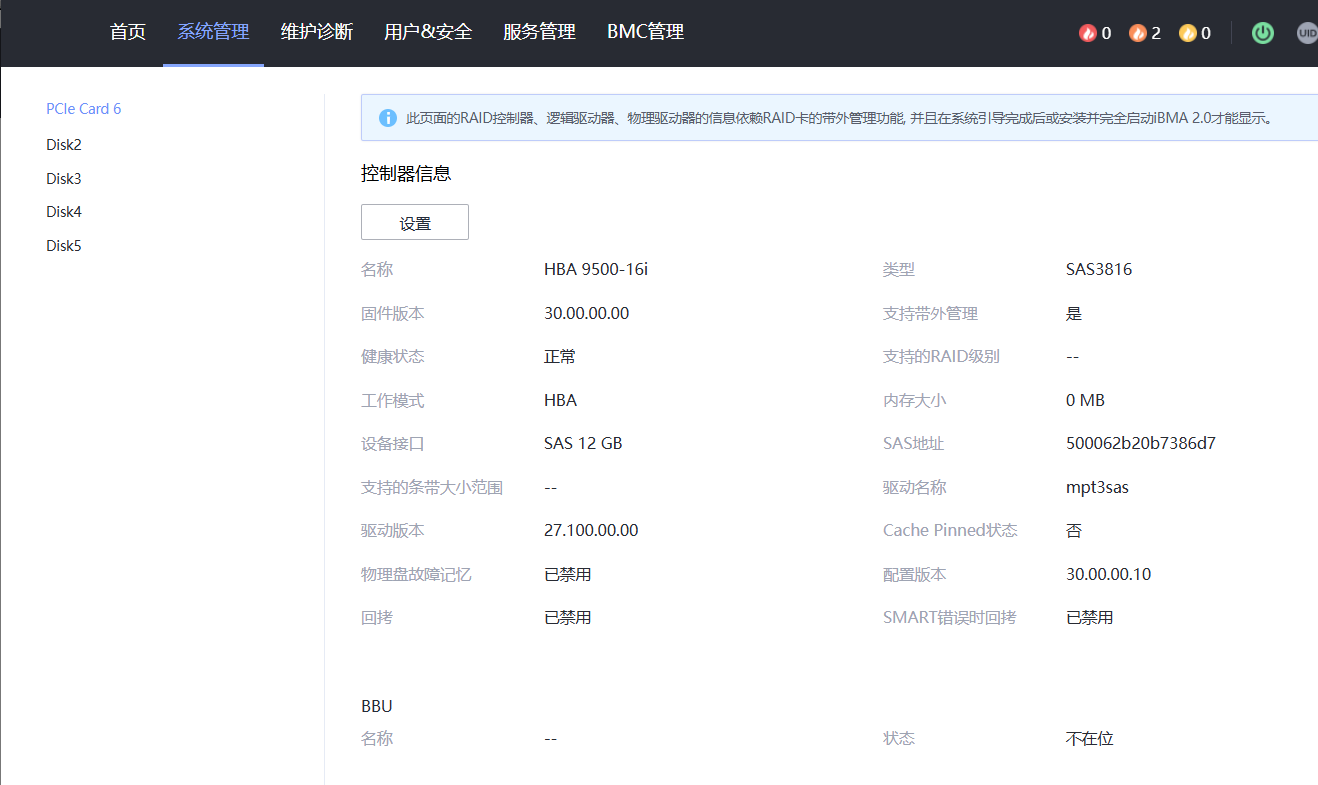The image size is (1318, 785).
Task: Select Disk3 in the left sidebar
Action: 63,178
